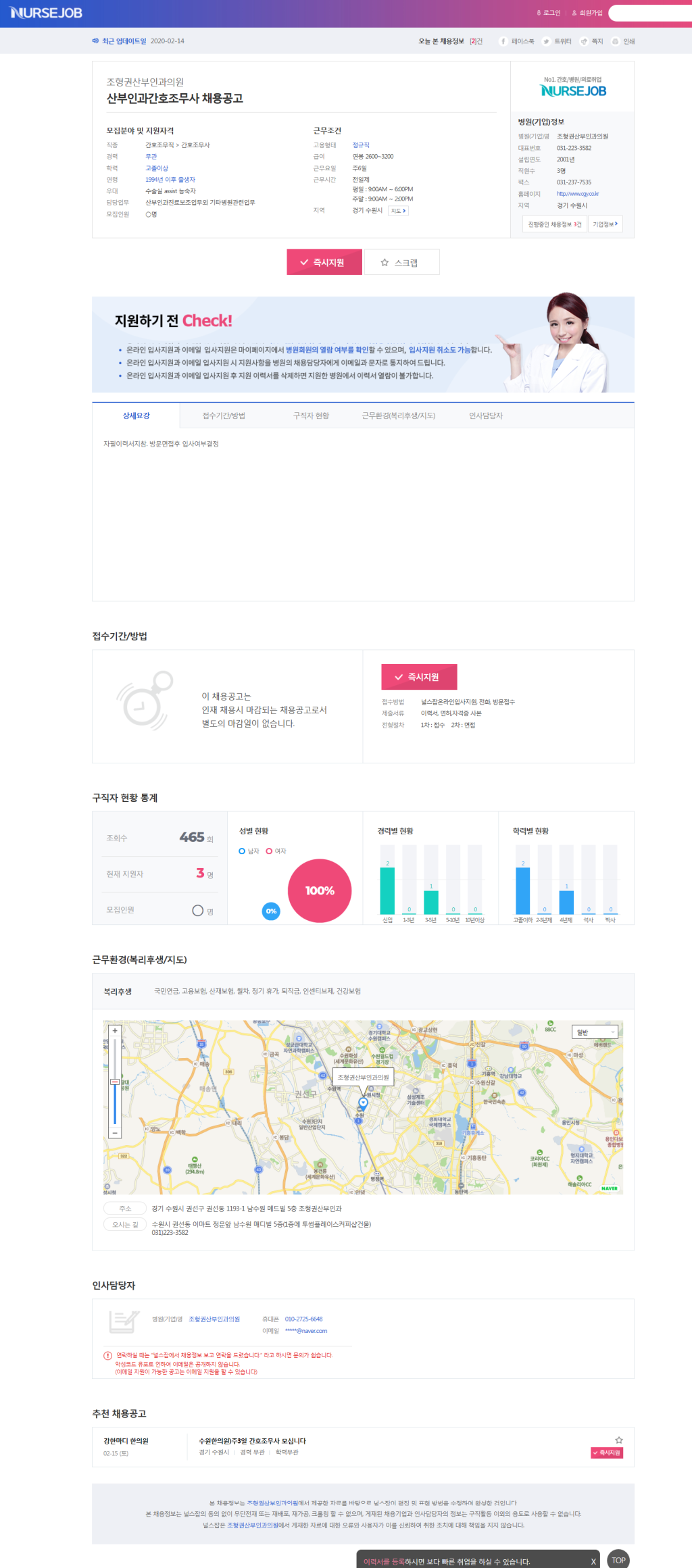Click the alarm clock icon in 접수기간/방법
692x1568 pixels.
tap(145, 701)
